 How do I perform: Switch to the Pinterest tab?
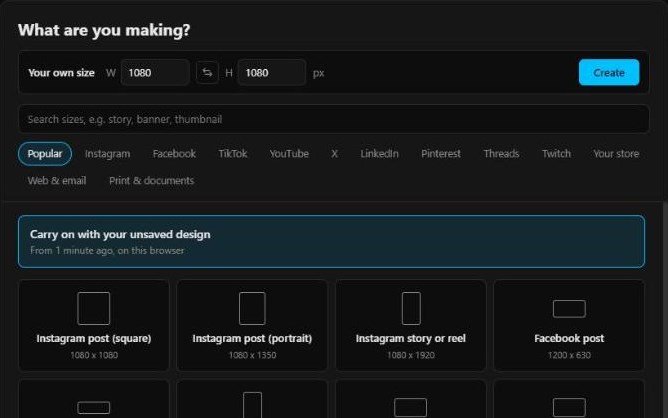(x=441, y=153)
